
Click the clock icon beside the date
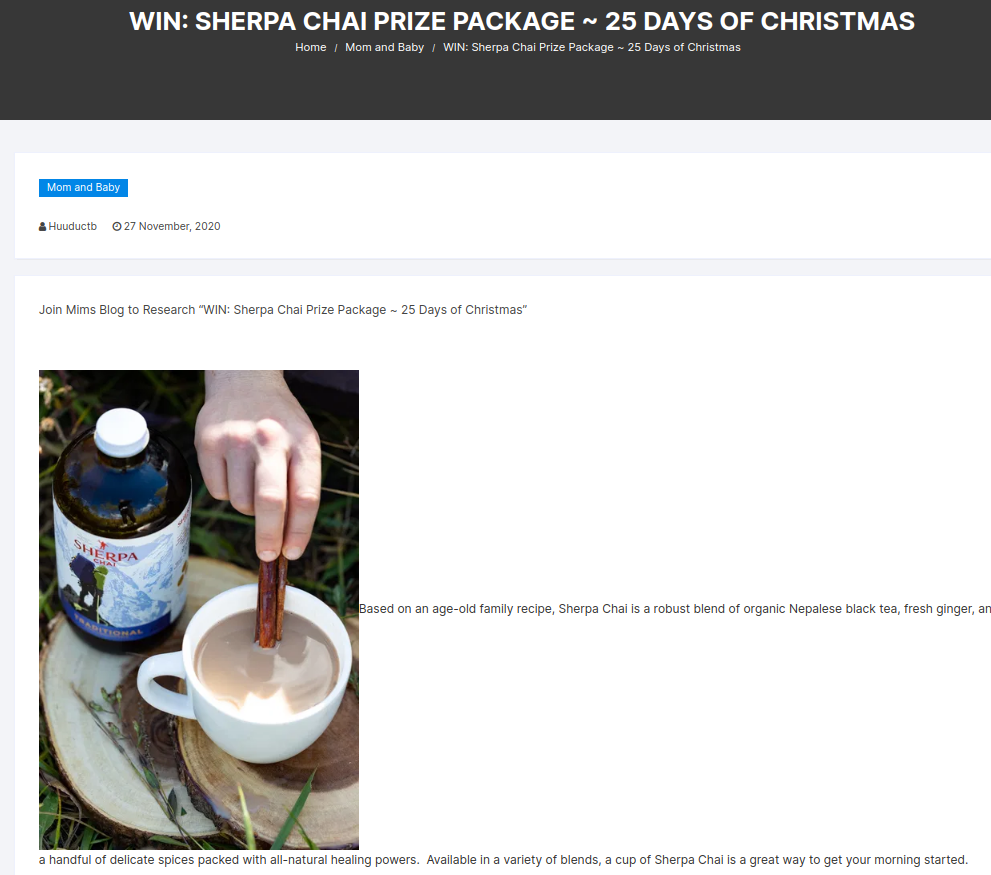(117, 226)
